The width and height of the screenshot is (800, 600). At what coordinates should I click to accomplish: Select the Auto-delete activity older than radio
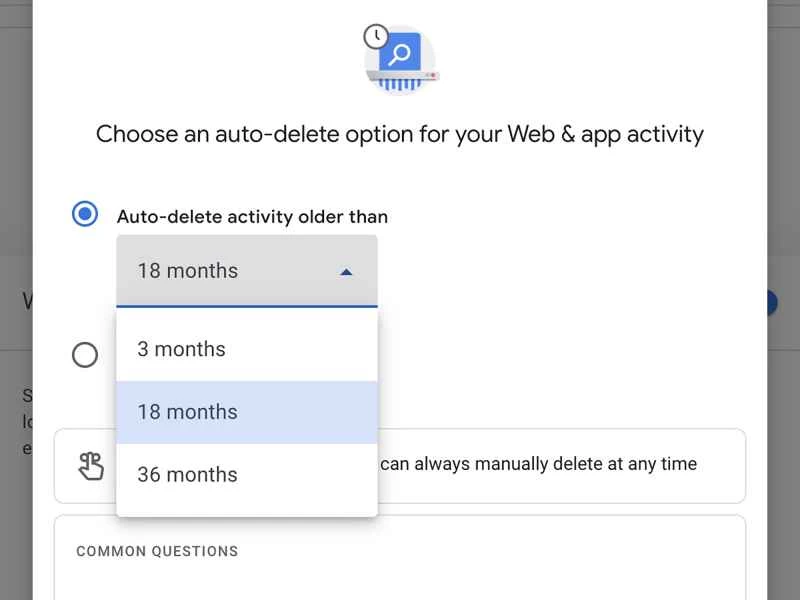[x=85, y=214]
